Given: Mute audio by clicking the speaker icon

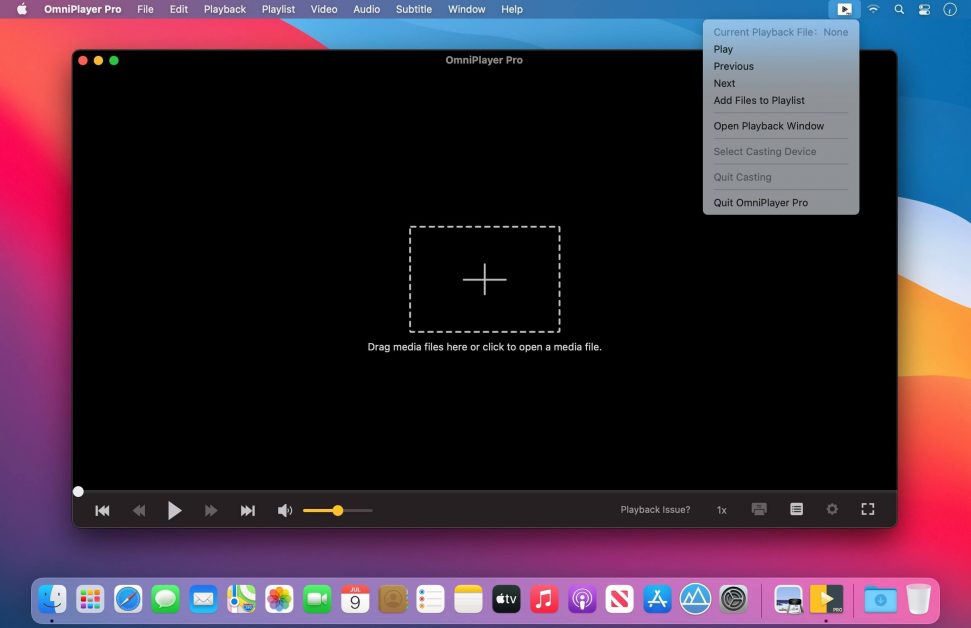Looking at the screenshot, I should 285,510.
